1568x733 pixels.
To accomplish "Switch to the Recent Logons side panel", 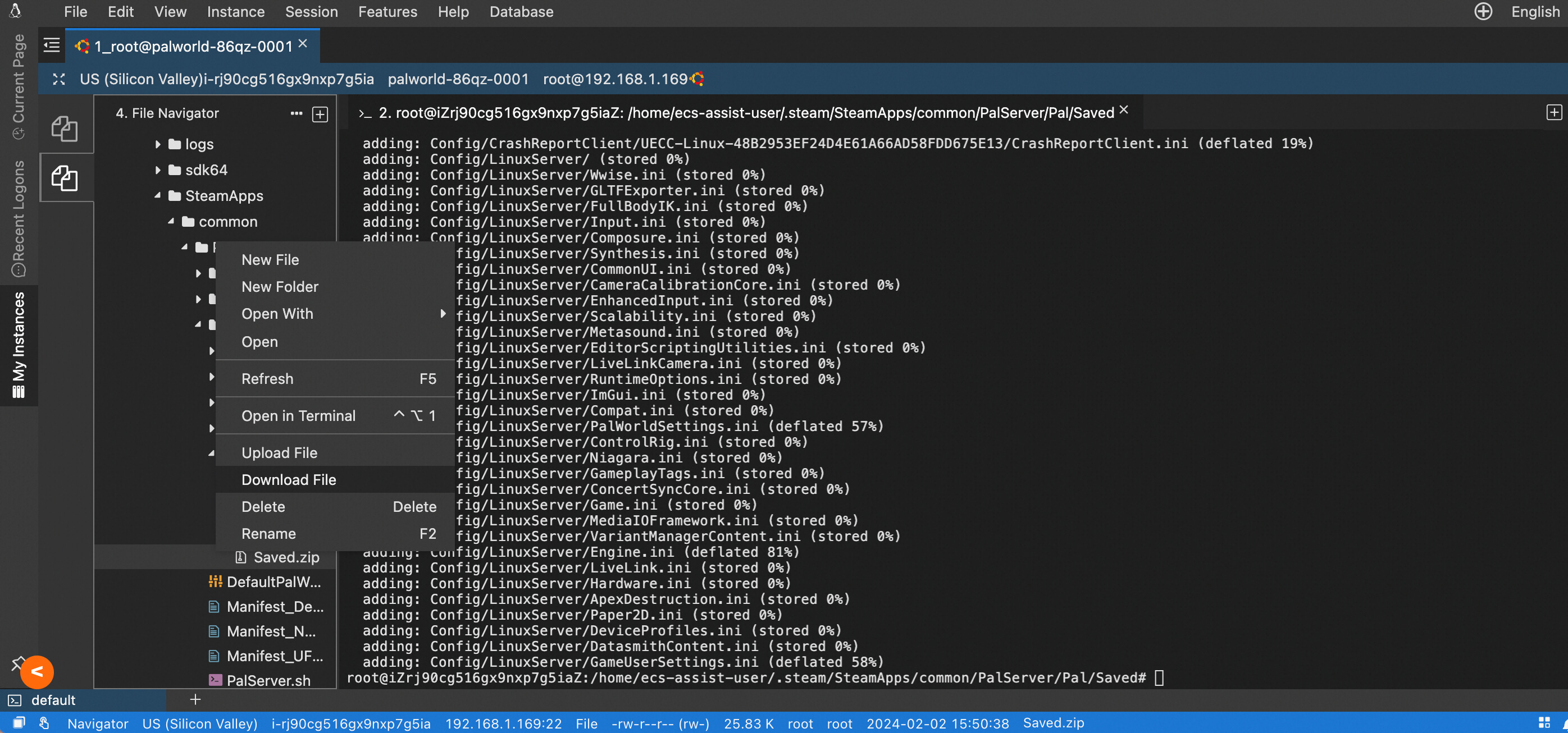I will tap(19, 218).
